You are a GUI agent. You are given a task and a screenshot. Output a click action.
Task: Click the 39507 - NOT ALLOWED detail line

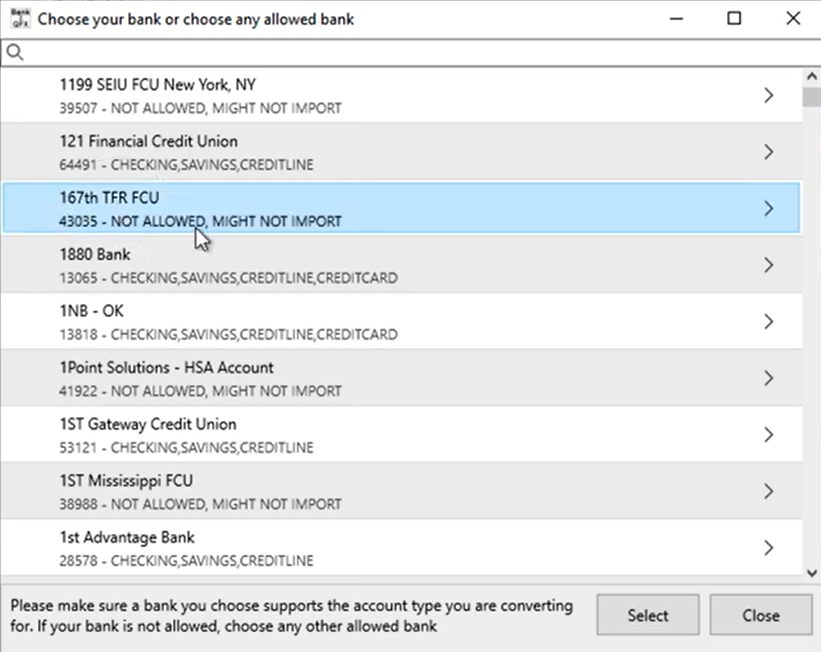(201, 108)
